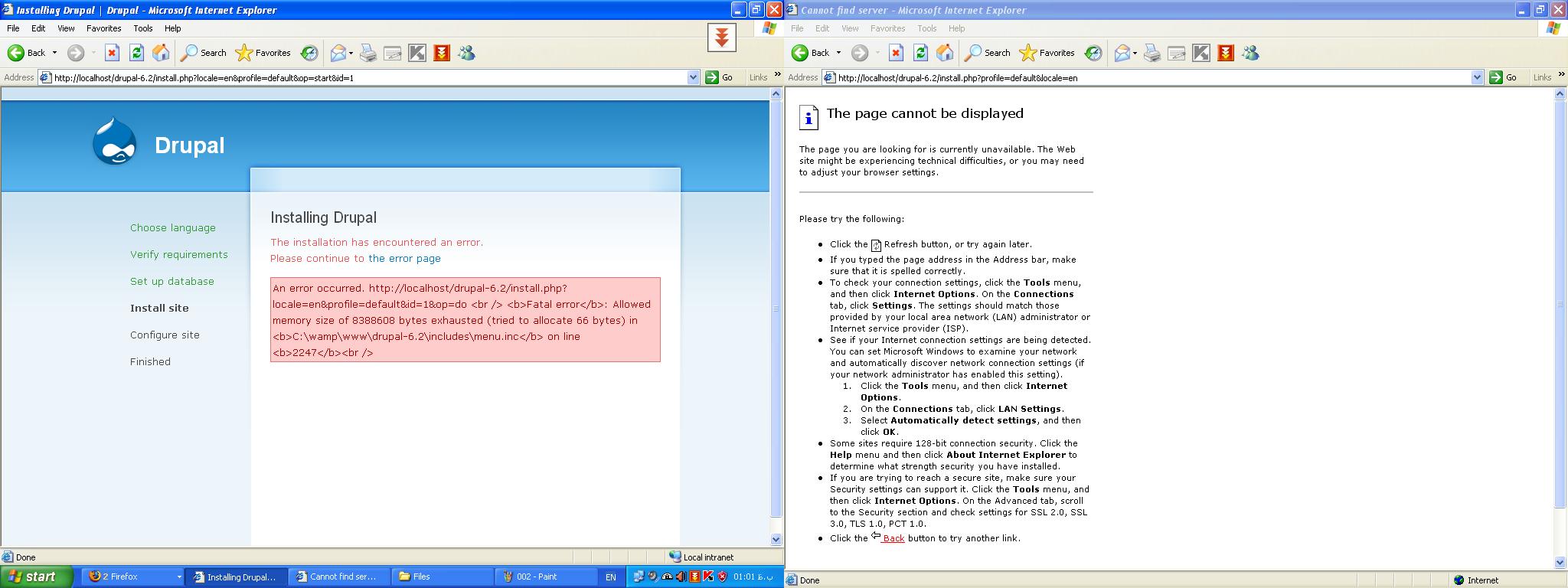Expand Mail dropdown arrow in the Installing Drupal window
Screen dimensions: 1568x588
tap(351, 53)
